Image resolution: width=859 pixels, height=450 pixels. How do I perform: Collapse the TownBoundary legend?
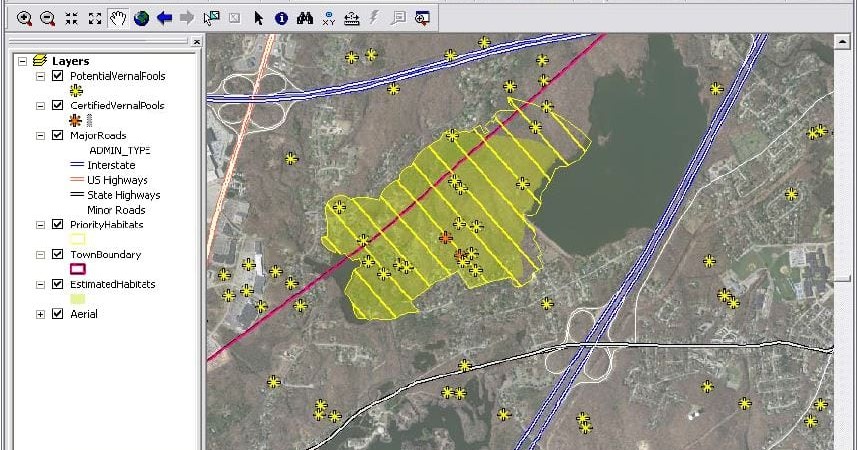point(40,255)
